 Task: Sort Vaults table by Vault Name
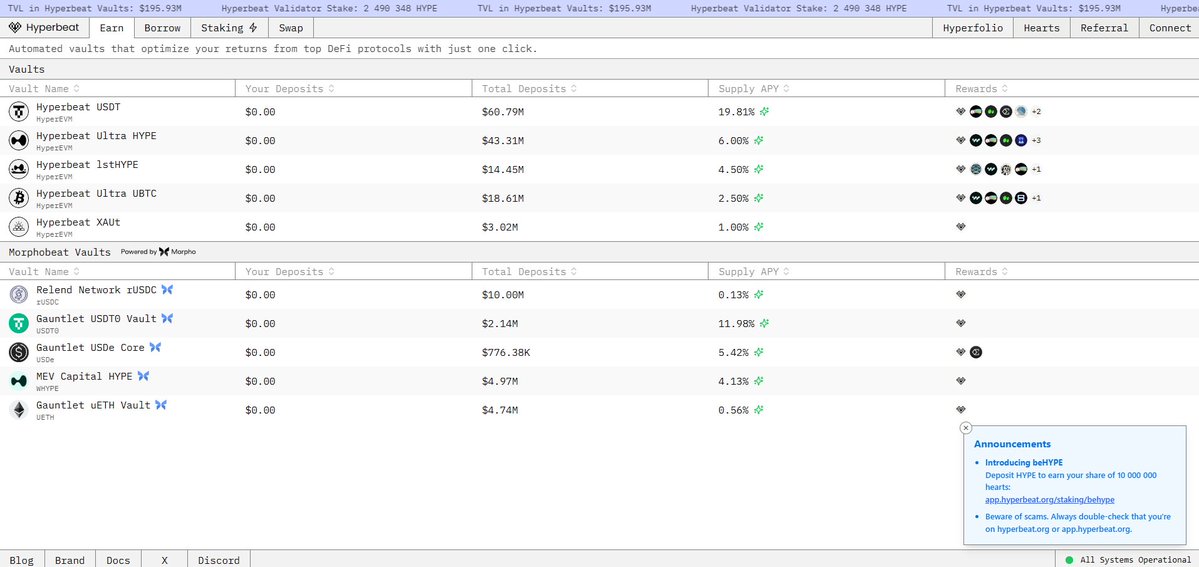[x=44, y=89]
